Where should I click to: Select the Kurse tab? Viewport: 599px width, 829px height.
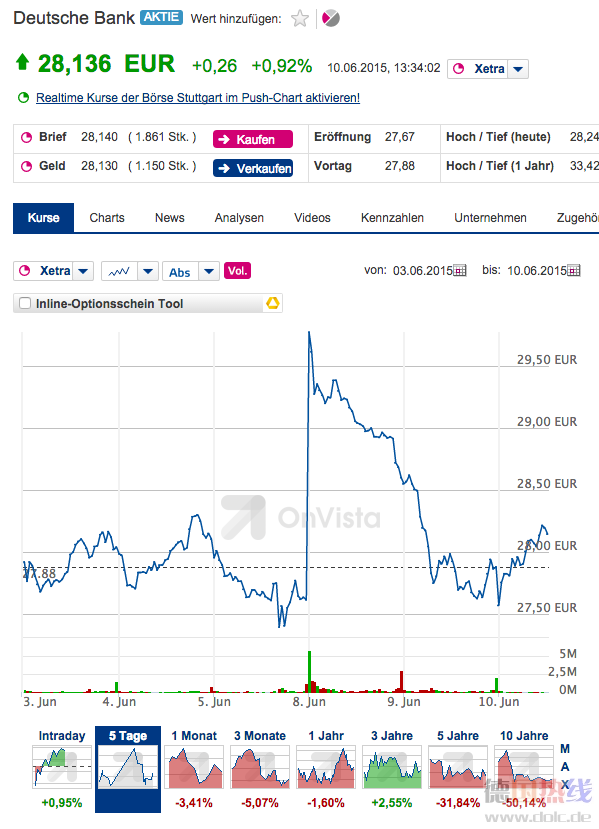[x=43, y=218]
